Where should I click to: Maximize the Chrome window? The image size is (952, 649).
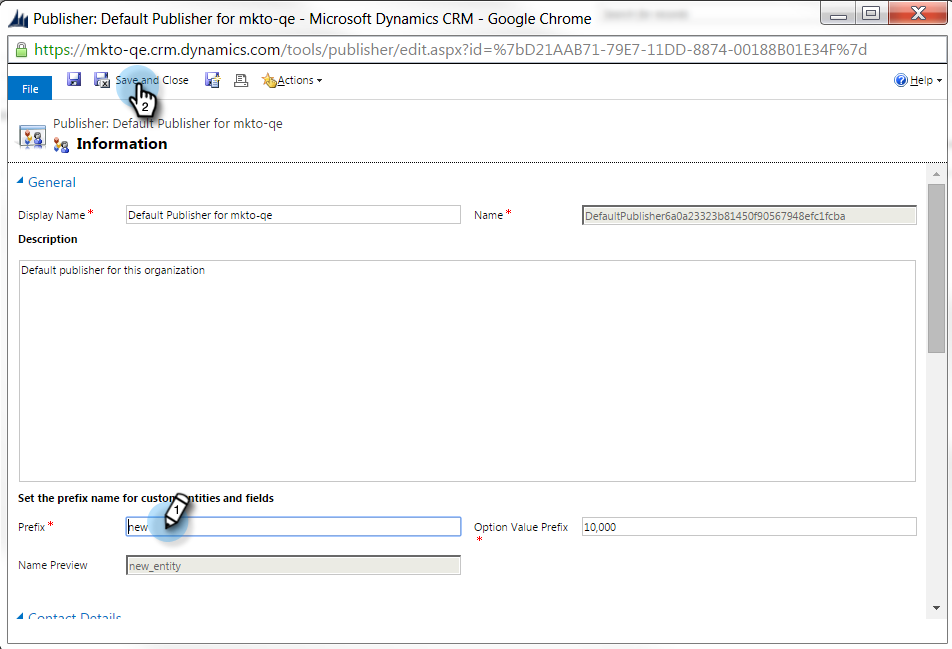point(871,13)
